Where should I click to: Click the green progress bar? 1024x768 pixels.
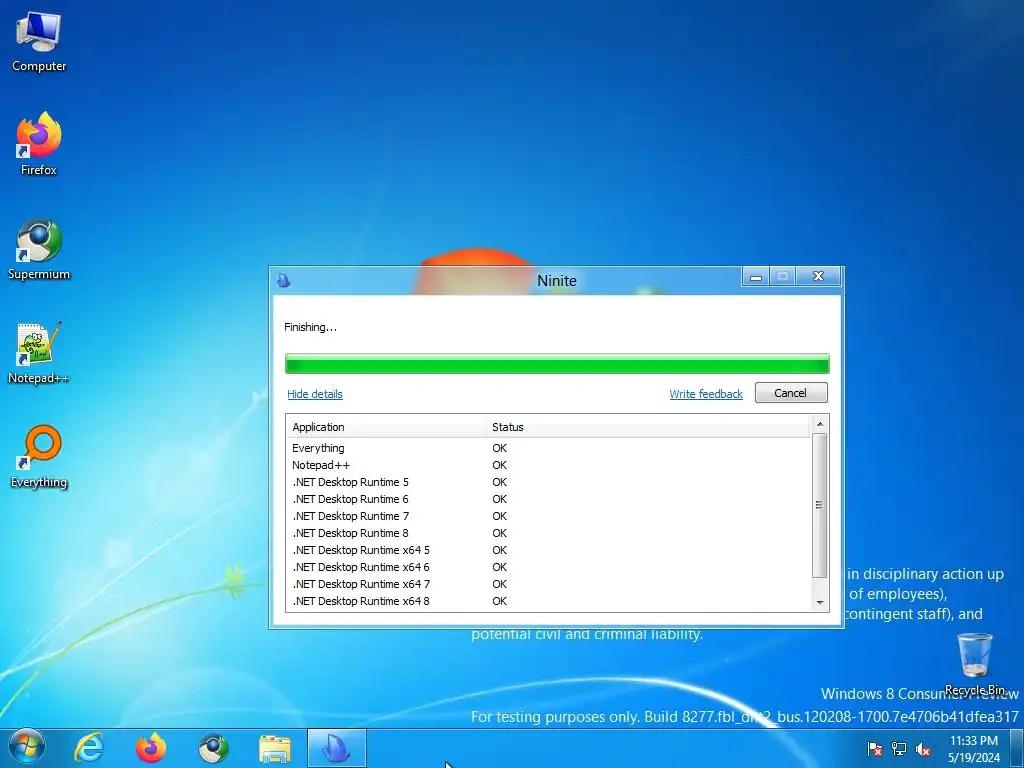tap(557, 364)
